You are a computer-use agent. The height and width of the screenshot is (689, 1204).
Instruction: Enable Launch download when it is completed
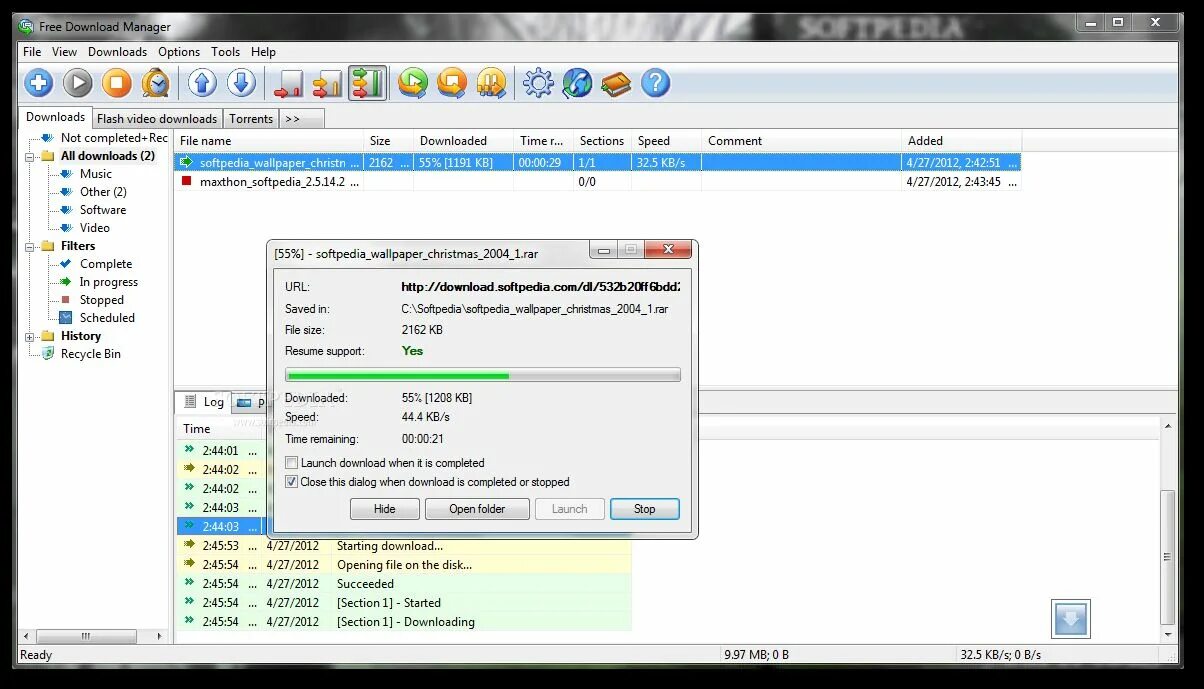pyautogui.click(x=292, y=463)
